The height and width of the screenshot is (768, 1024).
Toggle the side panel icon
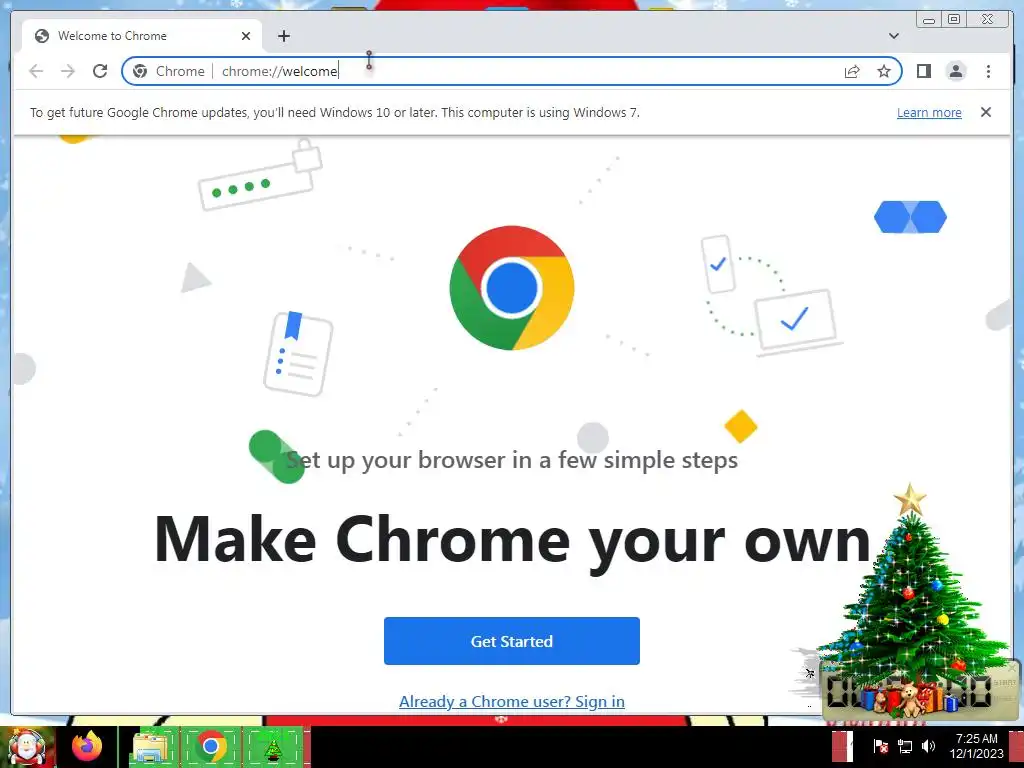[923, 71]
